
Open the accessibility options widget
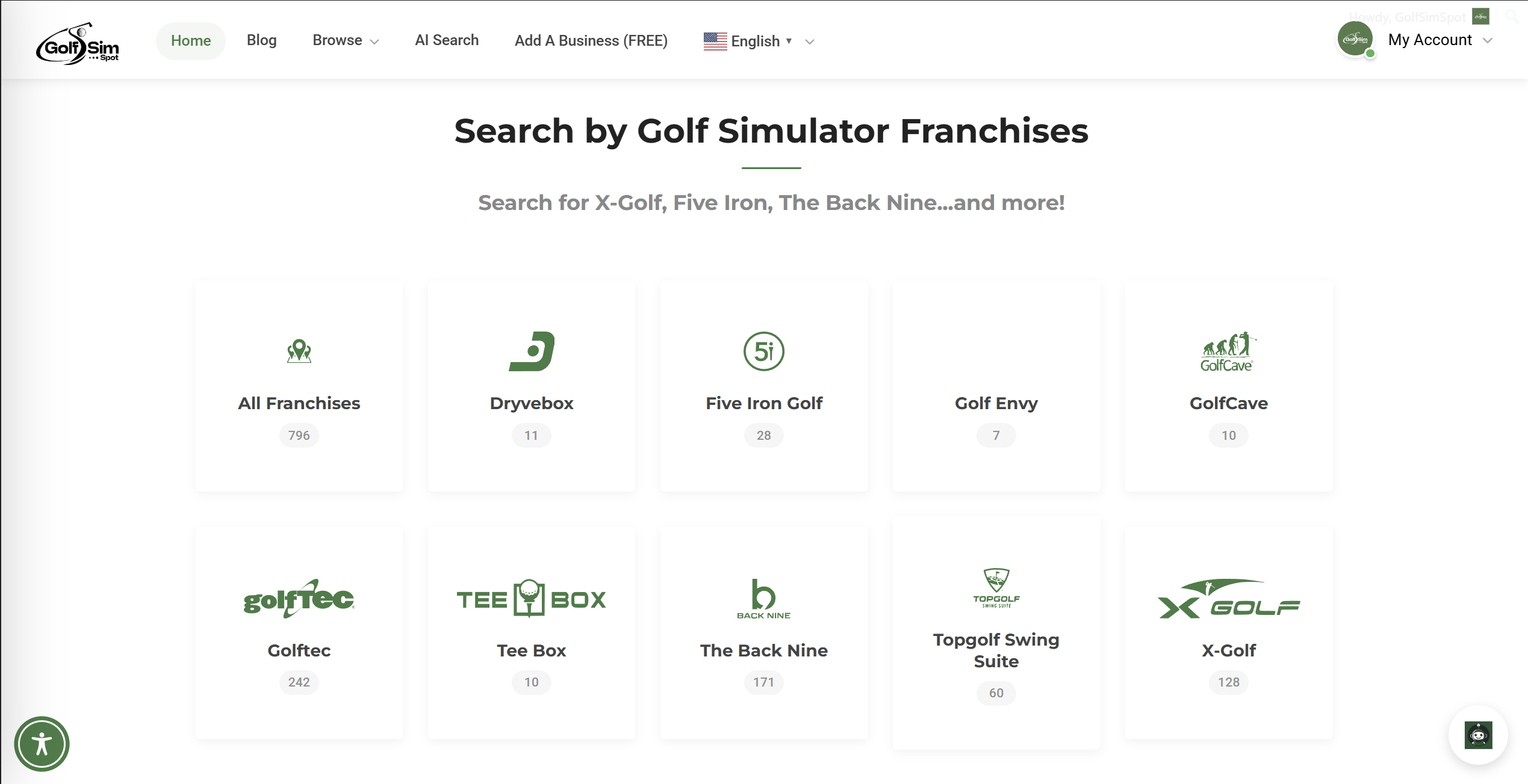pos(41,744)
